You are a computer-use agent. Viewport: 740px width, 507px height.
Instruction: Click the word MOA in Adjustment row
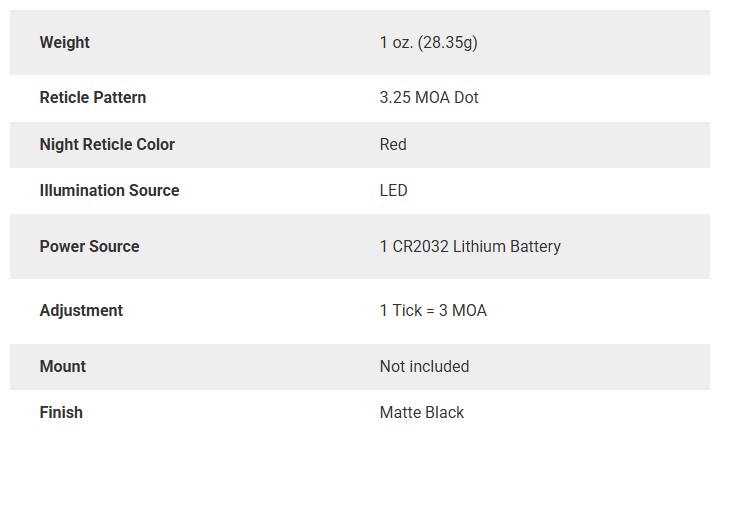coord(470,311)
